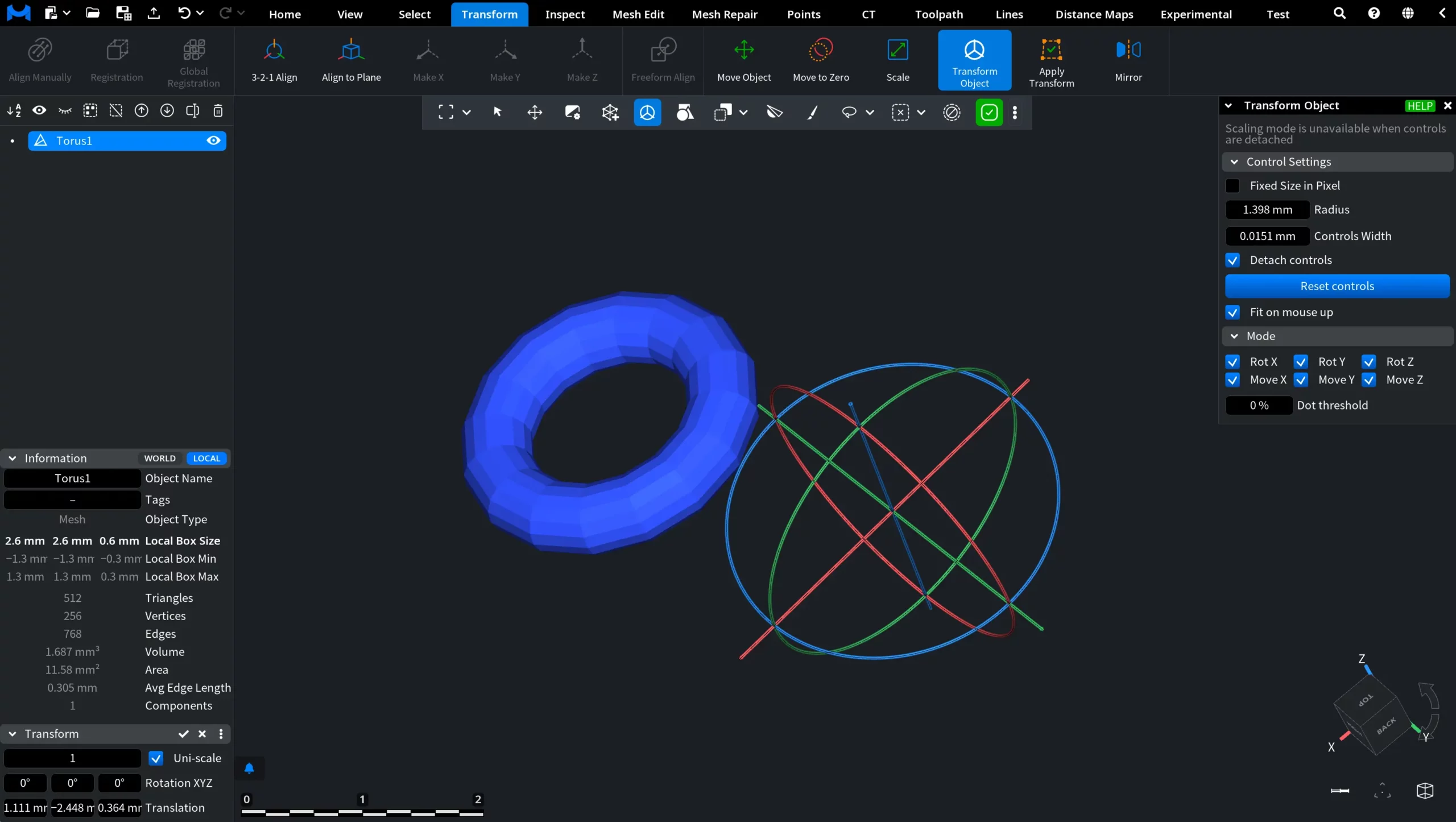Select the arrow pointer tool in viewport toolbar
Image resolution: width=1456 pixels, height=822 pixels.
[497, 112]
